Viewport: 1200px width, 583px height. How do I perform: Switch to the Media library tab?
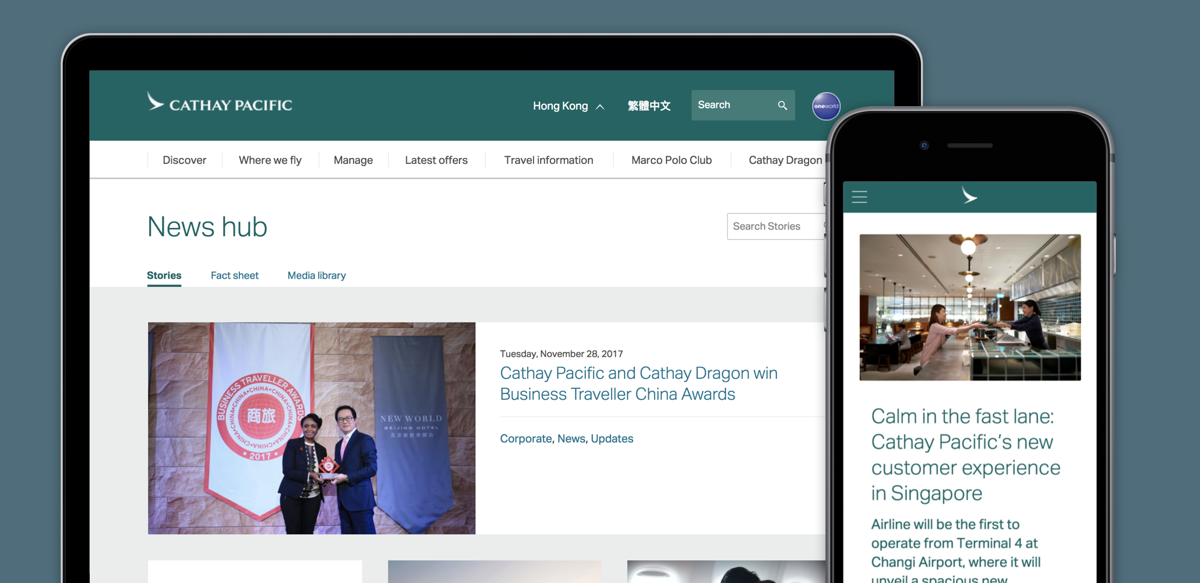pos(316,276)
